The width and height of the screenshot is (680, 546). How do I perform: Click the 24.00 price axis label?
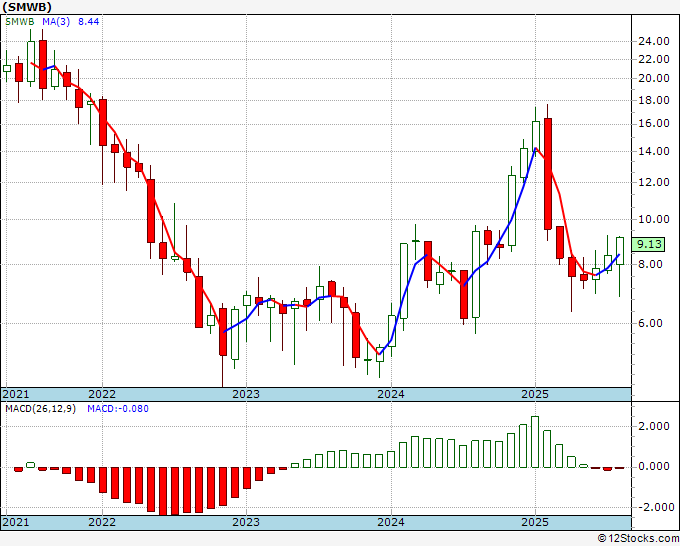point(654,42)
